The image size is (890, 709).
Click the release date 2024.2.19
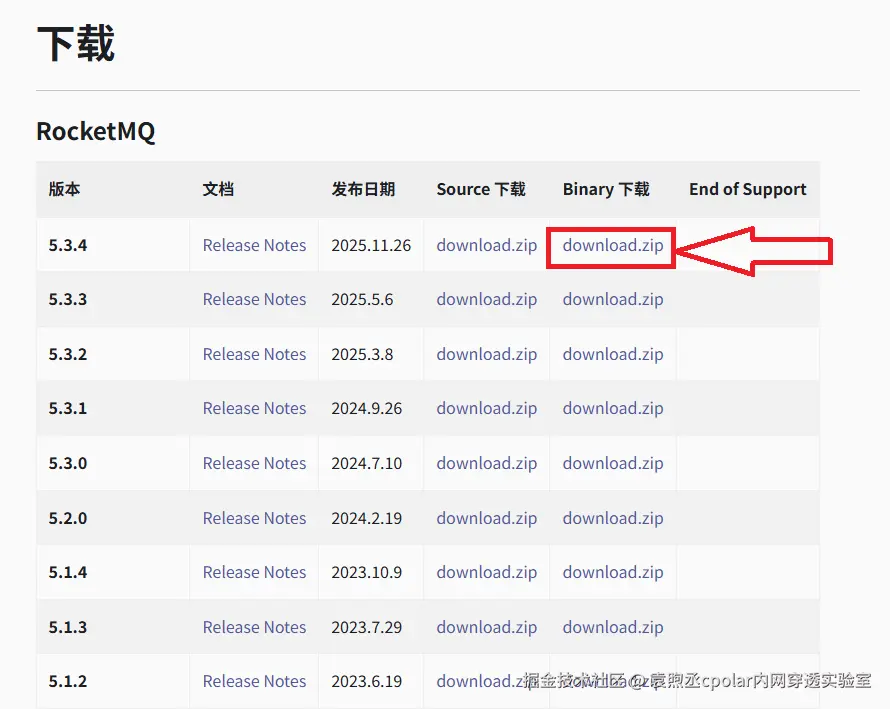(367, 518)
